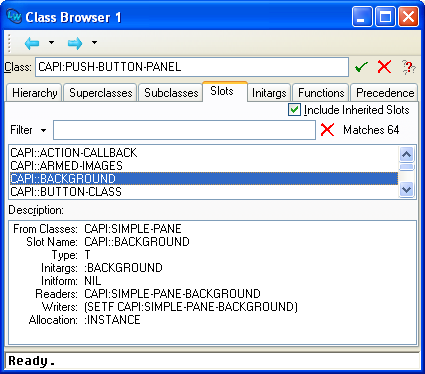Switch to the Initargs tab

(x=269, y=93)
